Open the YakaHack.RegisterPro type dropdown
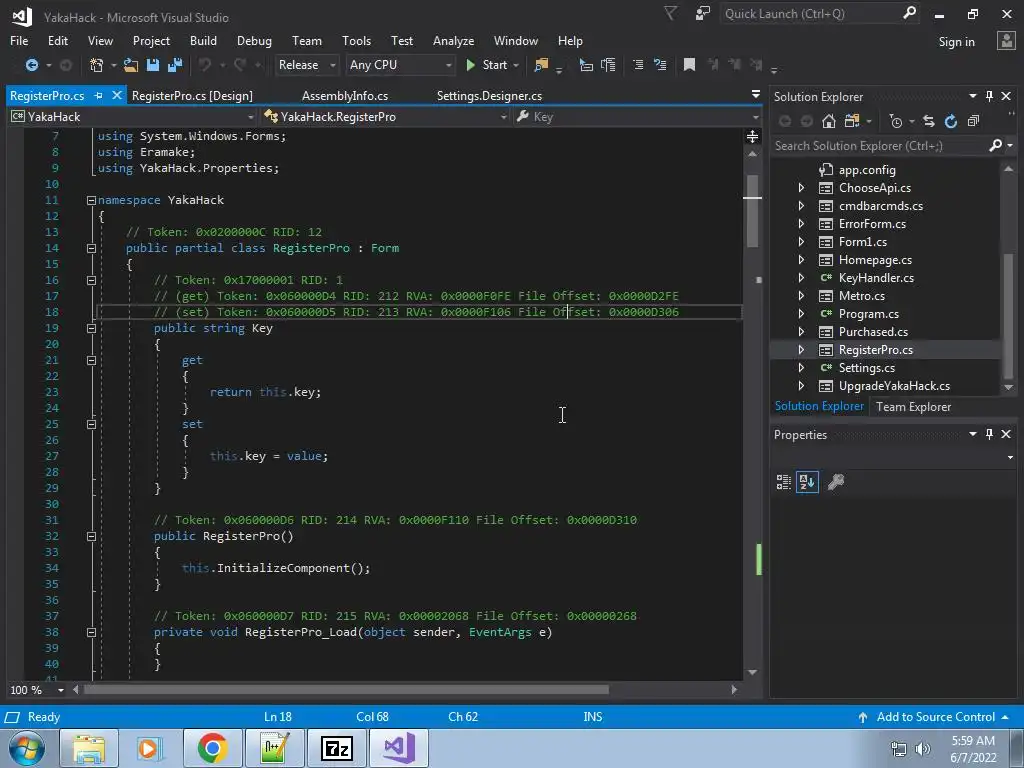 (x=385, y=117)
